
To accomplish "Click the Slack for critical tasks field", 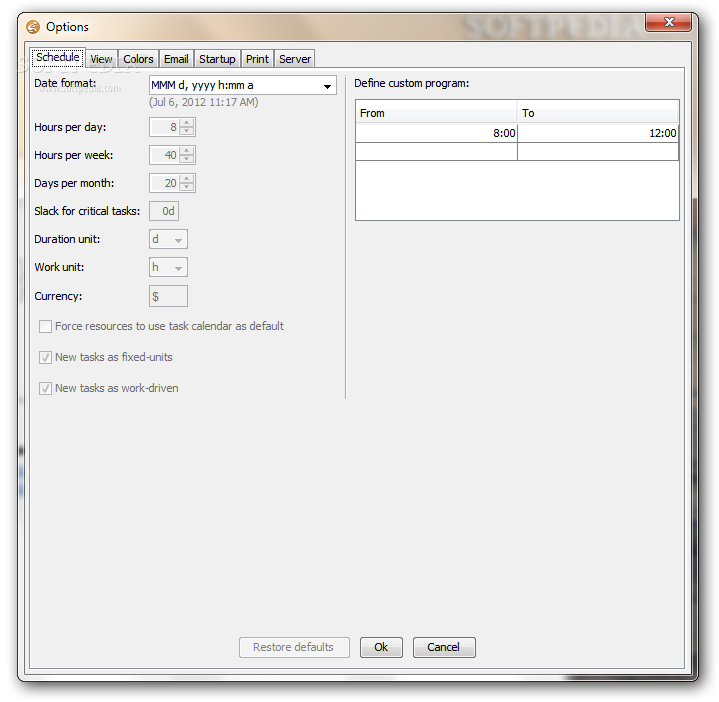I will (x=164, y=211).
